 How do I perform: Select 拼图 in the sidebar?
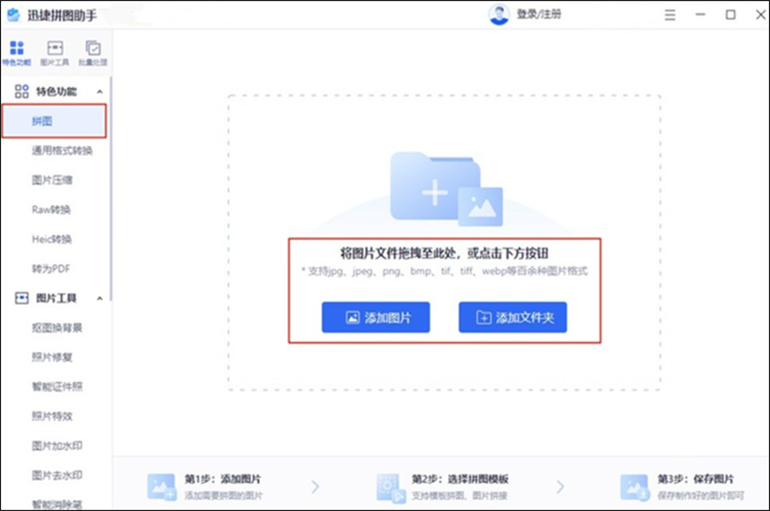(54, 121)
